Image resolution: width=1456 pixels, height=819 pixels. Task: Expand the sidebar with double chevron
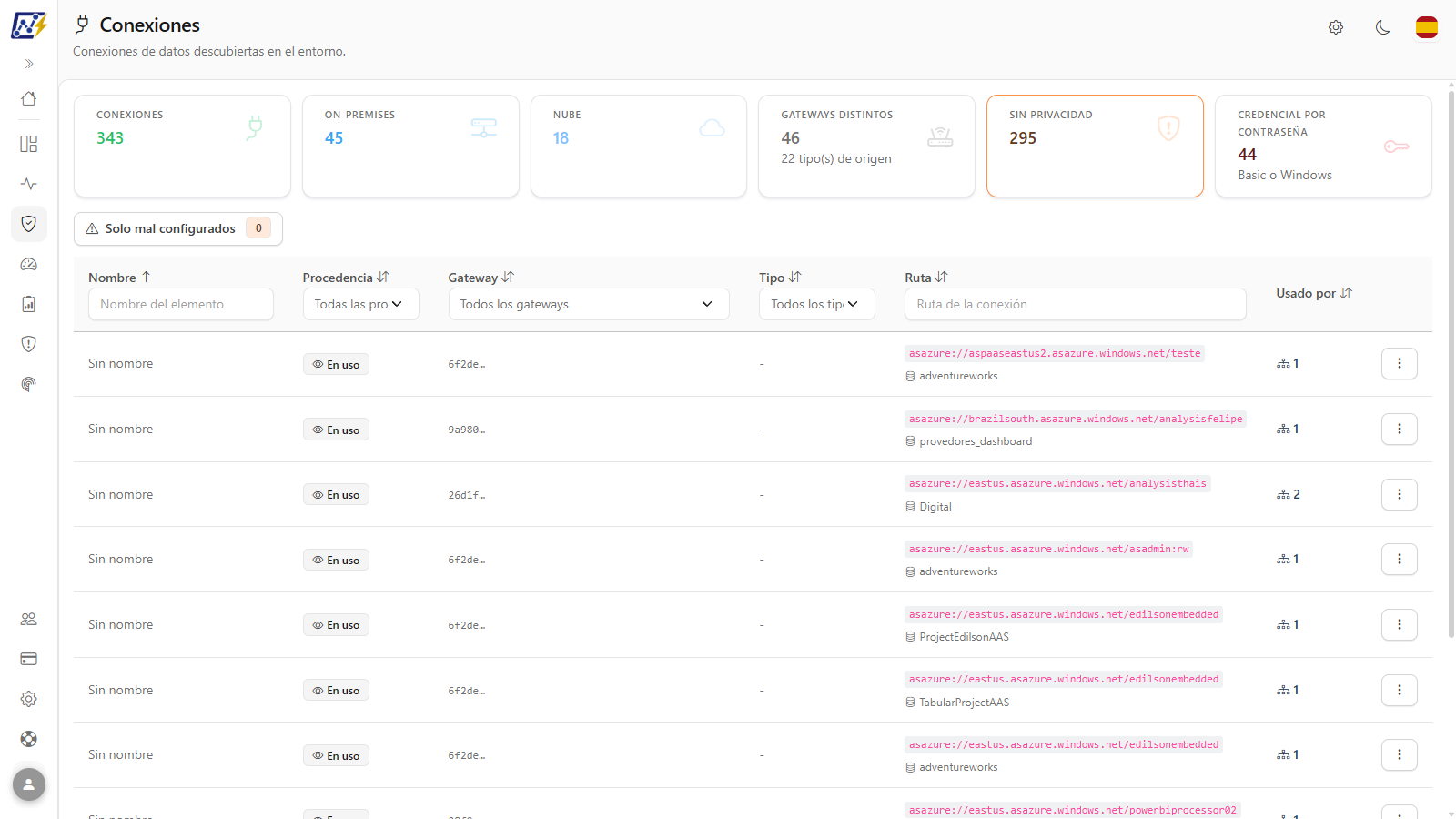(x=29, y=64)
